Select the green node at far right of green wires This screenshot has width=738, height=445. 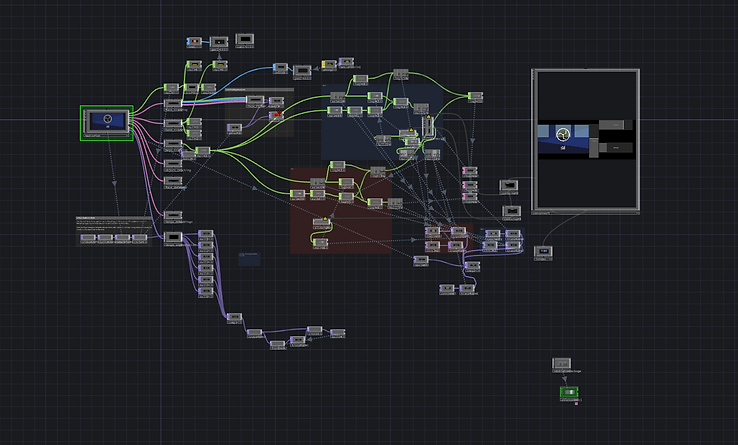click(x=475, y=97)
